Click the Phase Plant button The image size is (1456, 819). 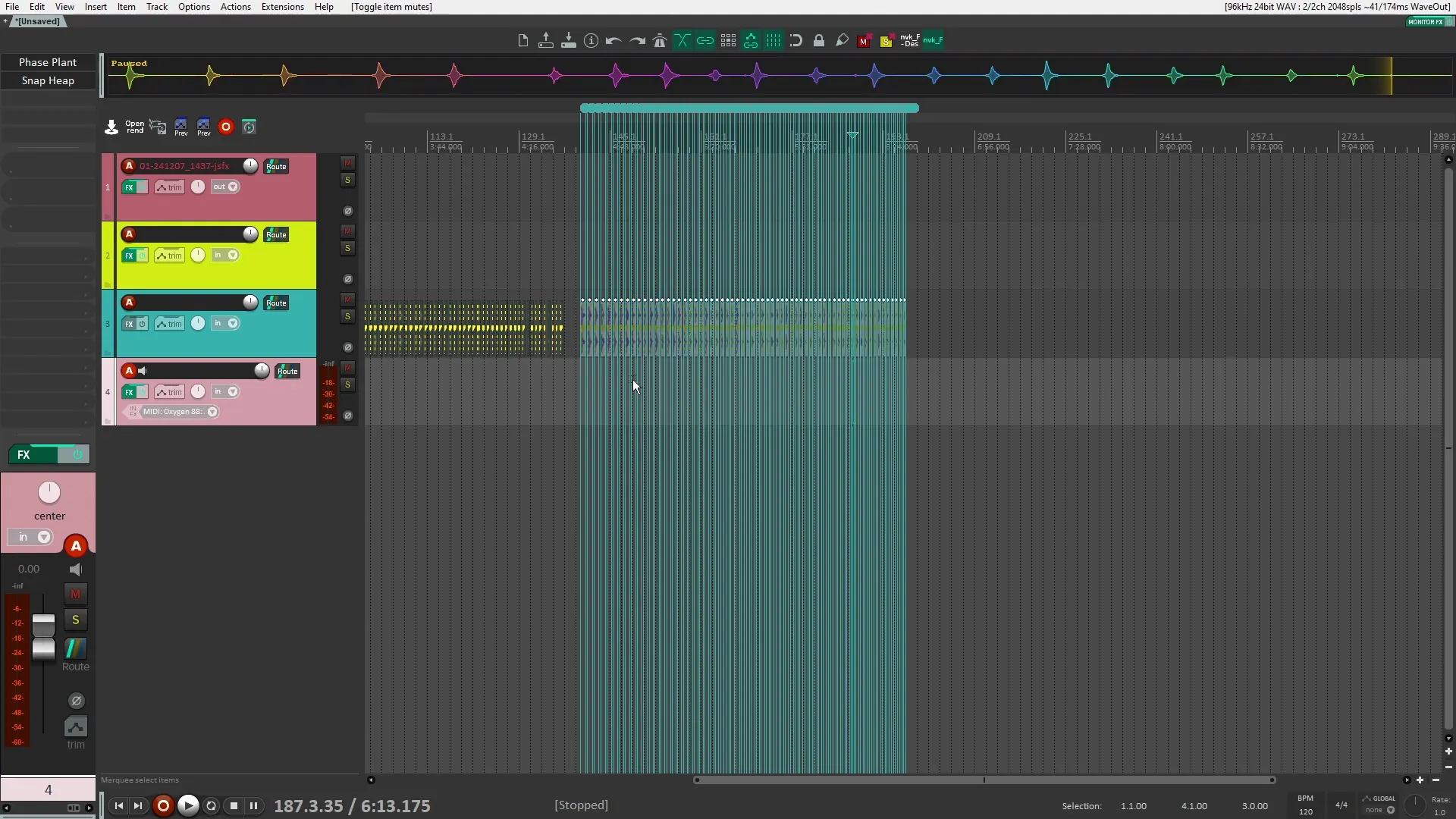tap(48, 62)
